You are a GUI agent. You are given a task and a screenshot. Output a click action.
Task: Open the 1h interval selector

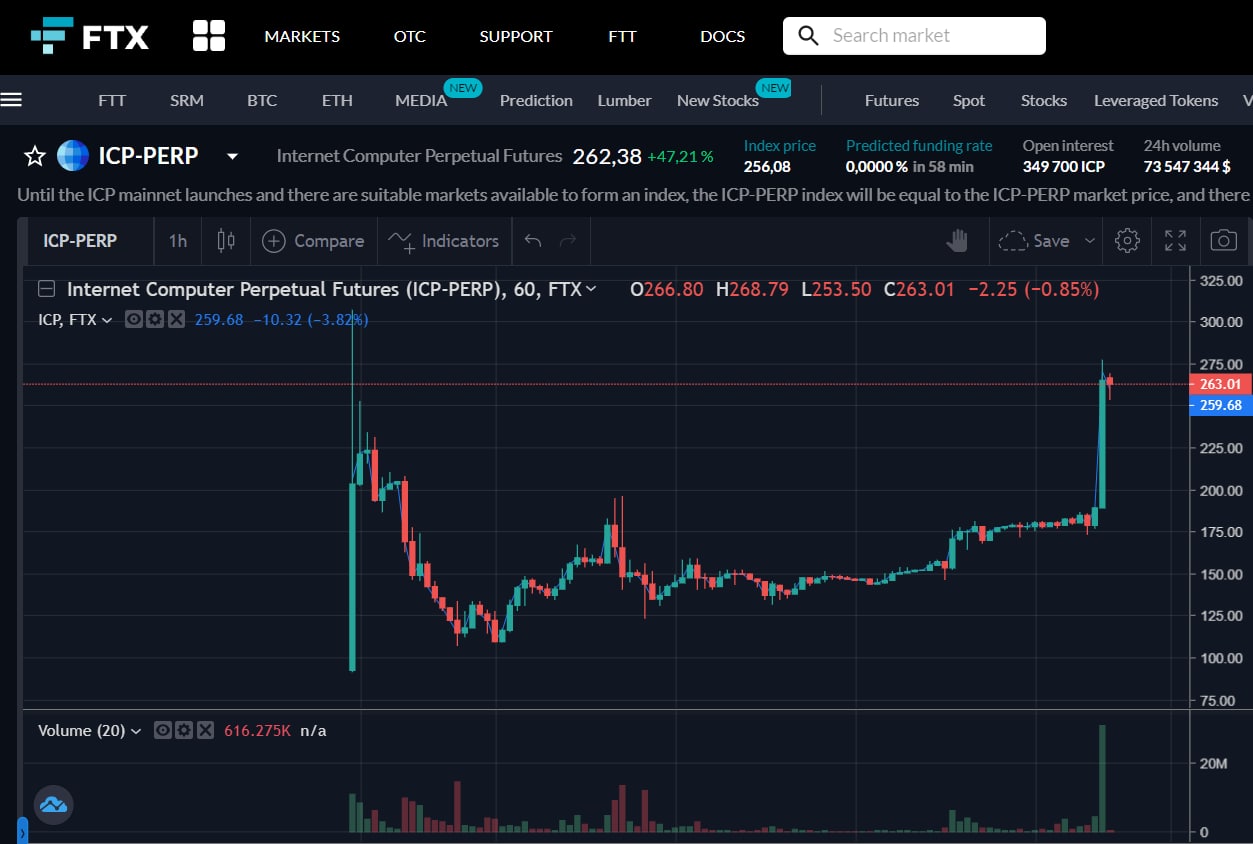(178, 241)
